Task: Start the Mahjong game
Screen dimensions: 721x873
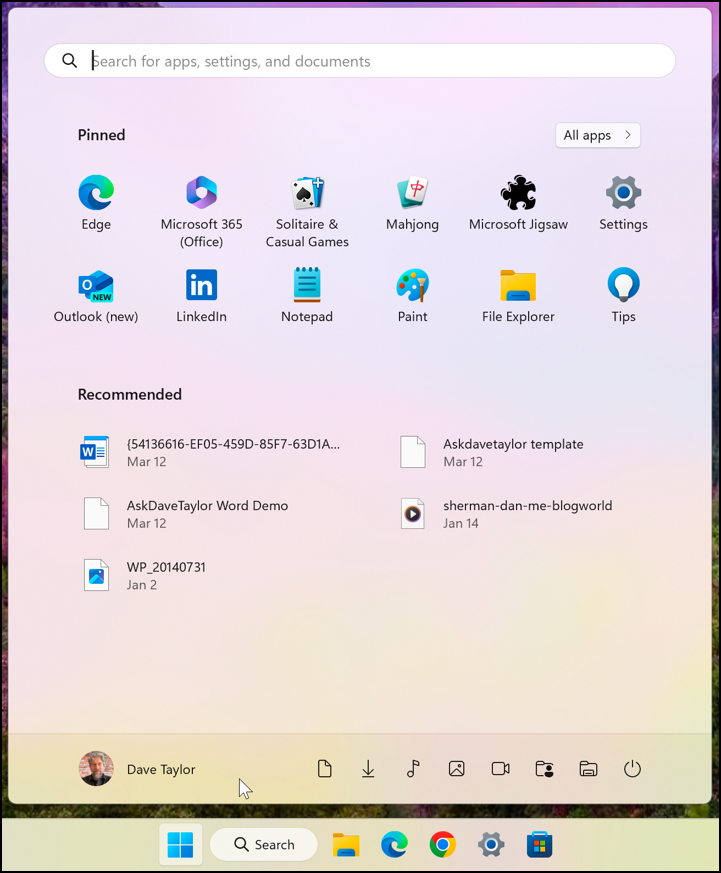Action: coord(412,203)
